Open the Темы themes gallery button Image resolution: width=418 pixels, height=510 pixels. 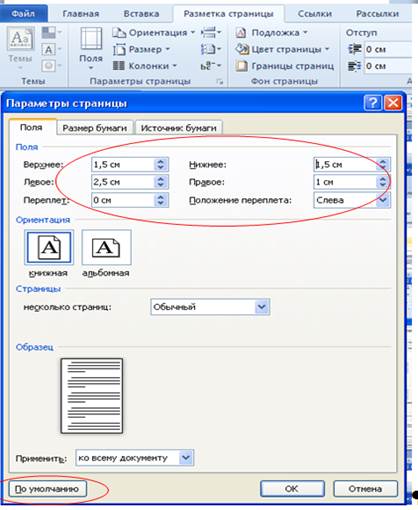[20, 48]
